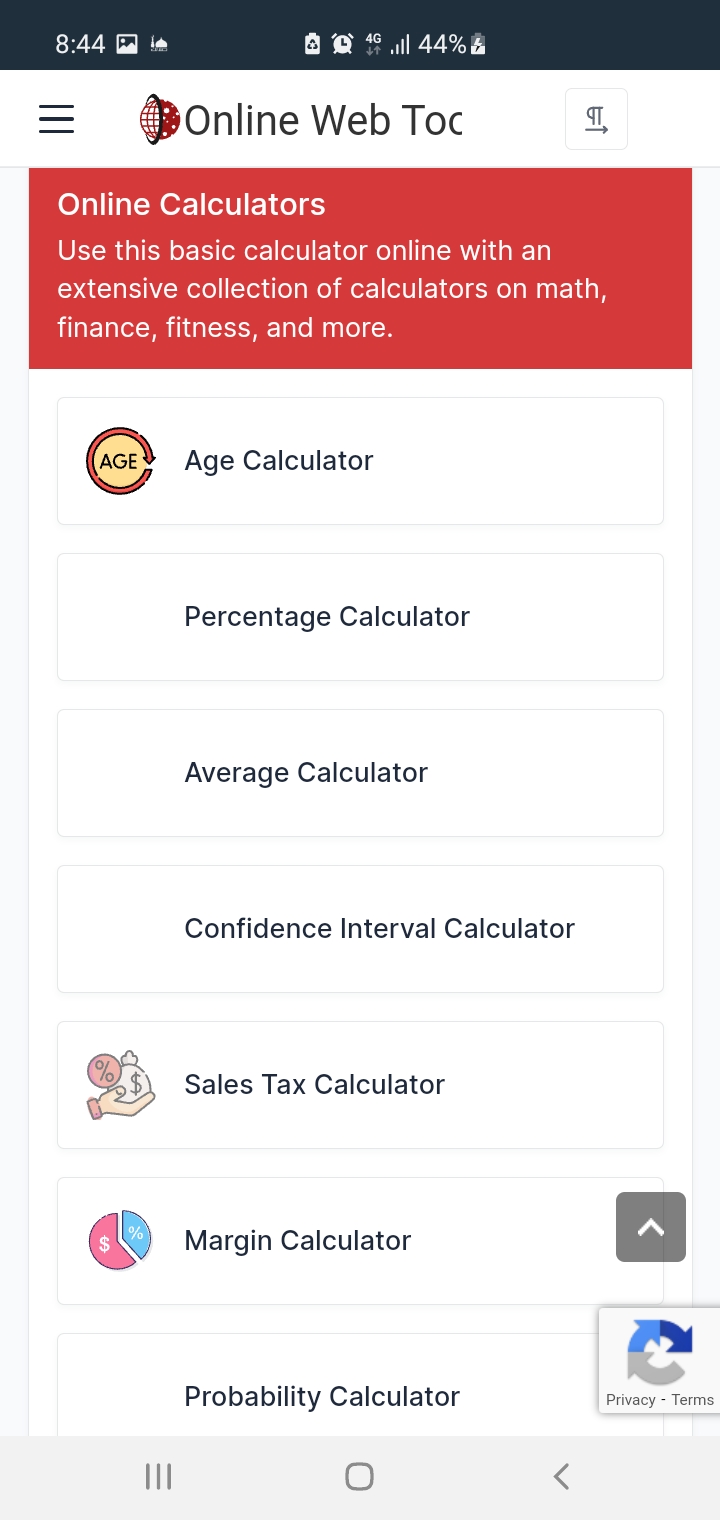Open the reCAPTCHA Privacy link
This screenshot has height=1520, width=720.
(x=630, y=1400)
